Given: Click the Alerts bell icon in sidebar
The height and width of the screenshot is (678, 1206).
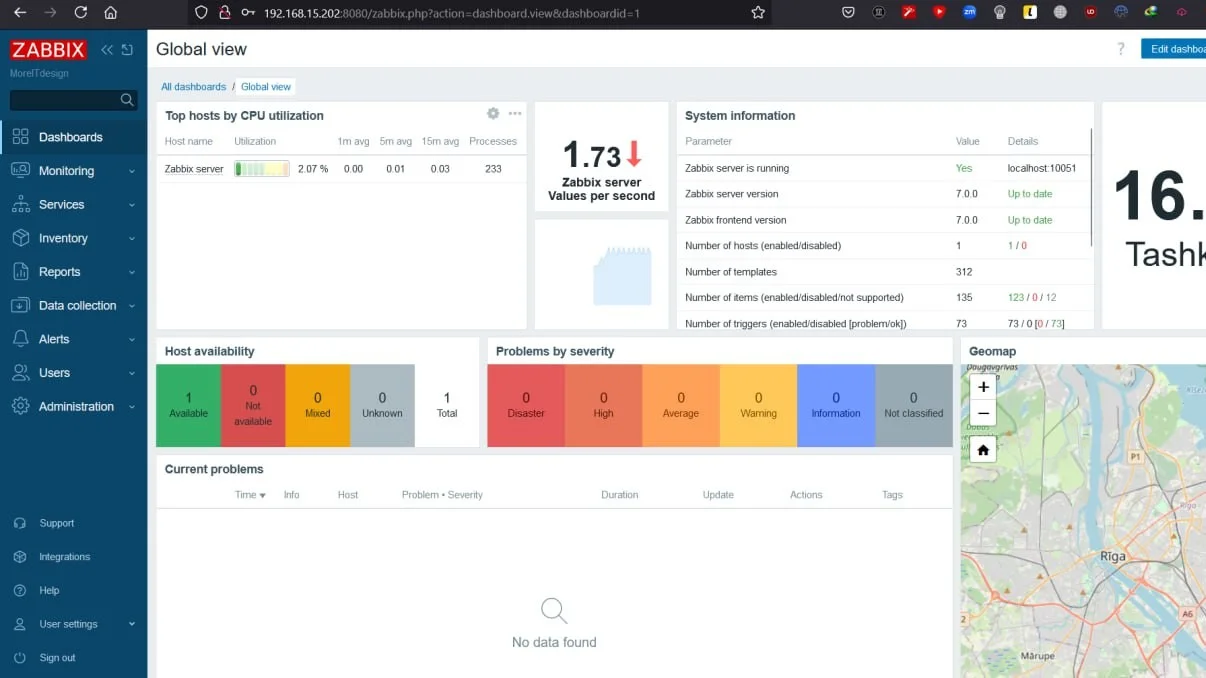Looking at the screenshot, I should [22, 339].
